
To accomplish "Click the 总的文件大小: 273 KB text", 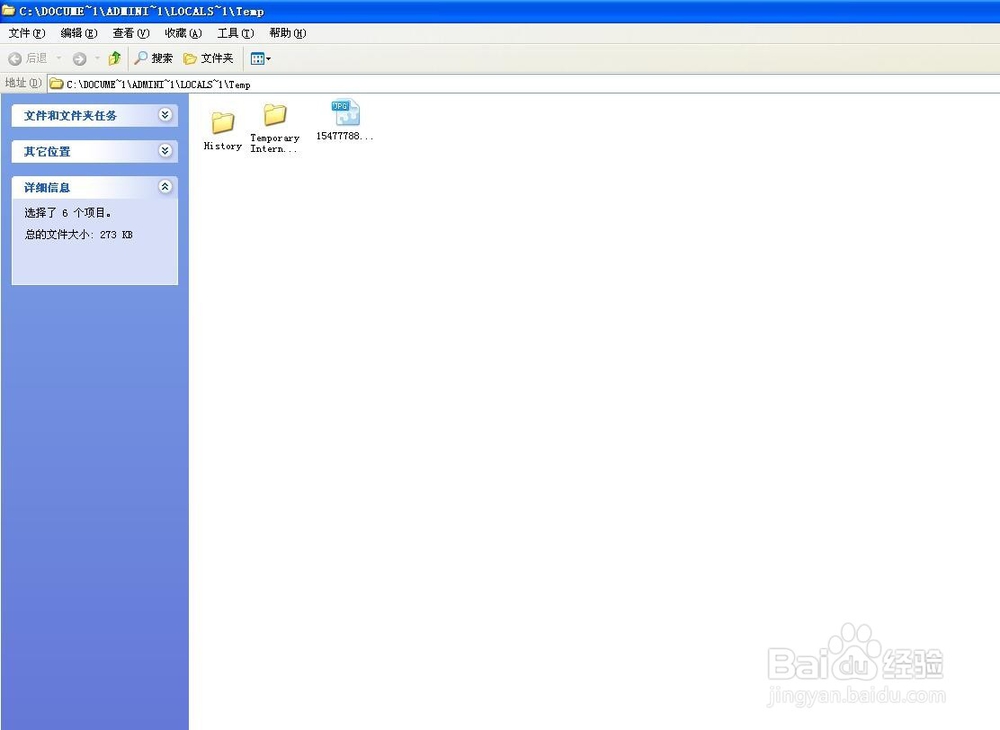I will [78, 235].
